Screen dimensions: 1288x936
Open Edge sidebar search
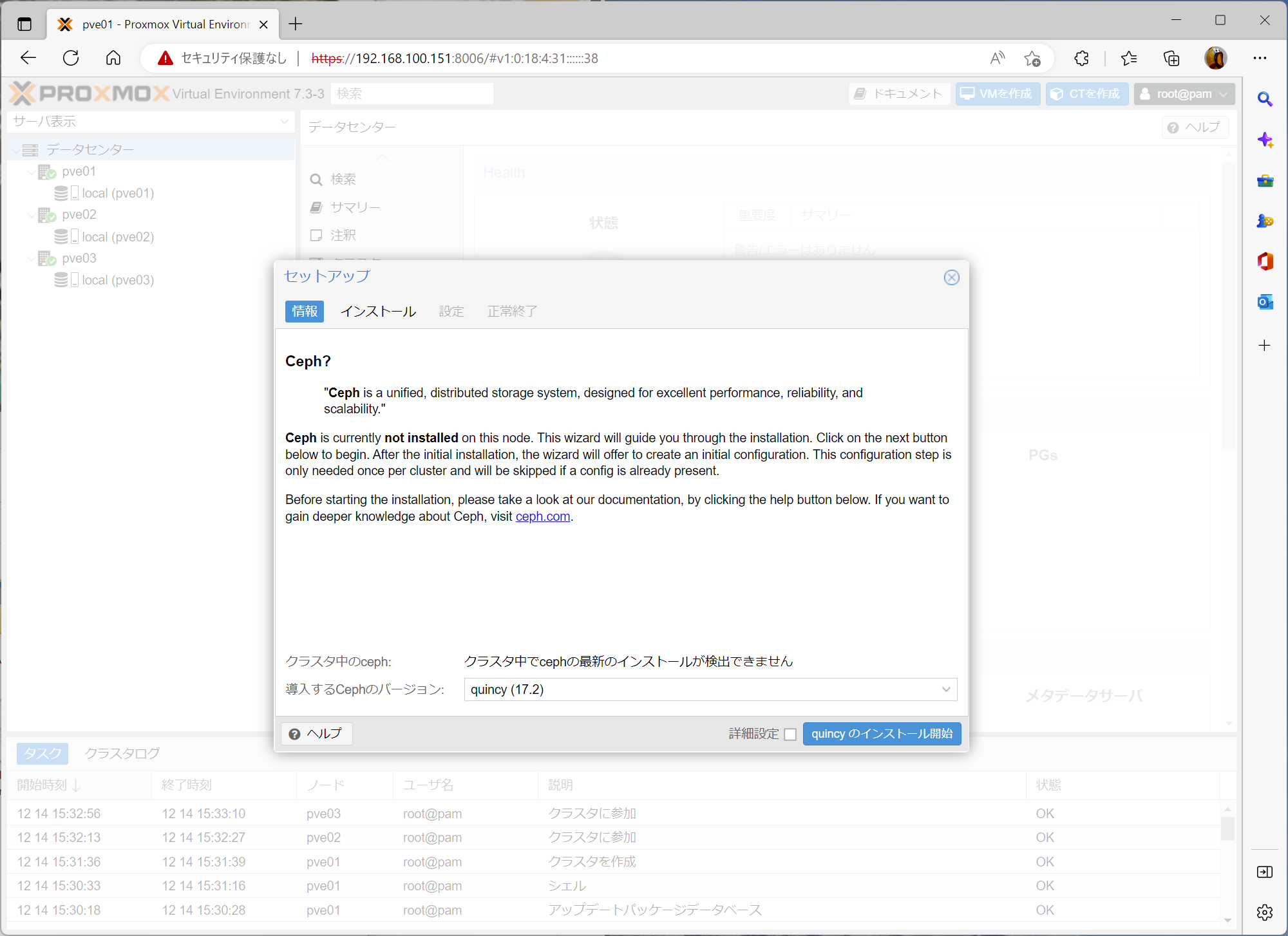click(x=1265, y=99)
